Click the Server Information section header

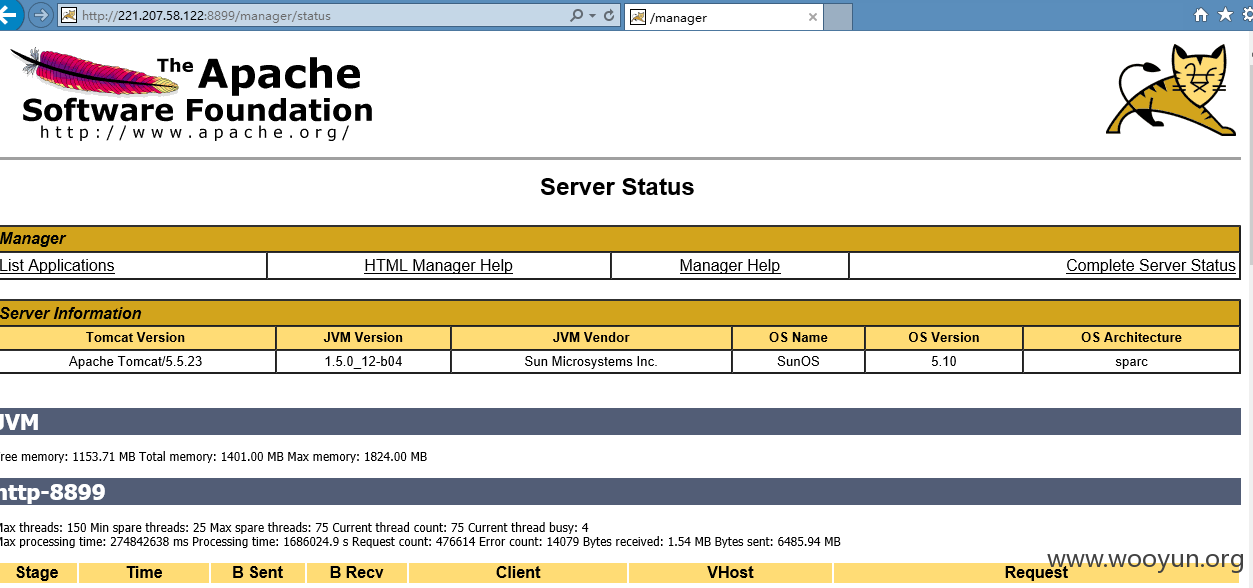620,313
